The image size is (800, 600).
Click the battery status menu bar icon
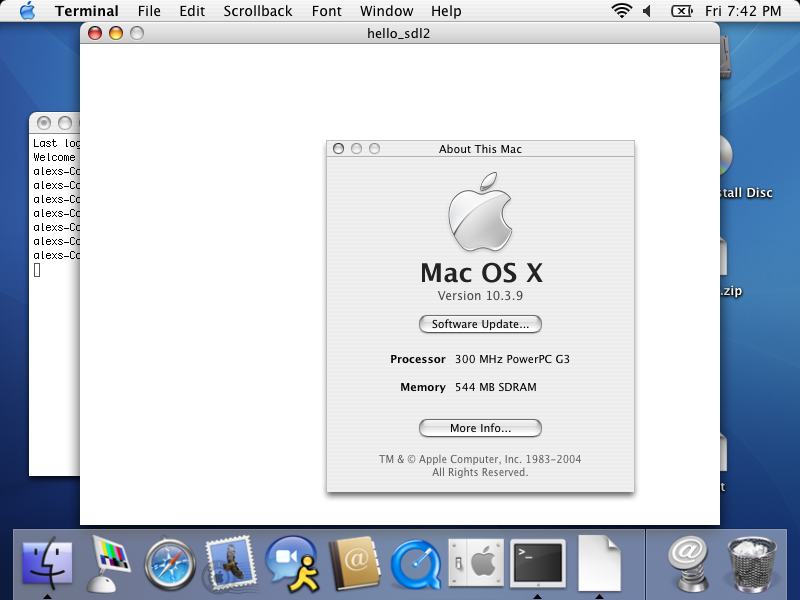point(682,11)
